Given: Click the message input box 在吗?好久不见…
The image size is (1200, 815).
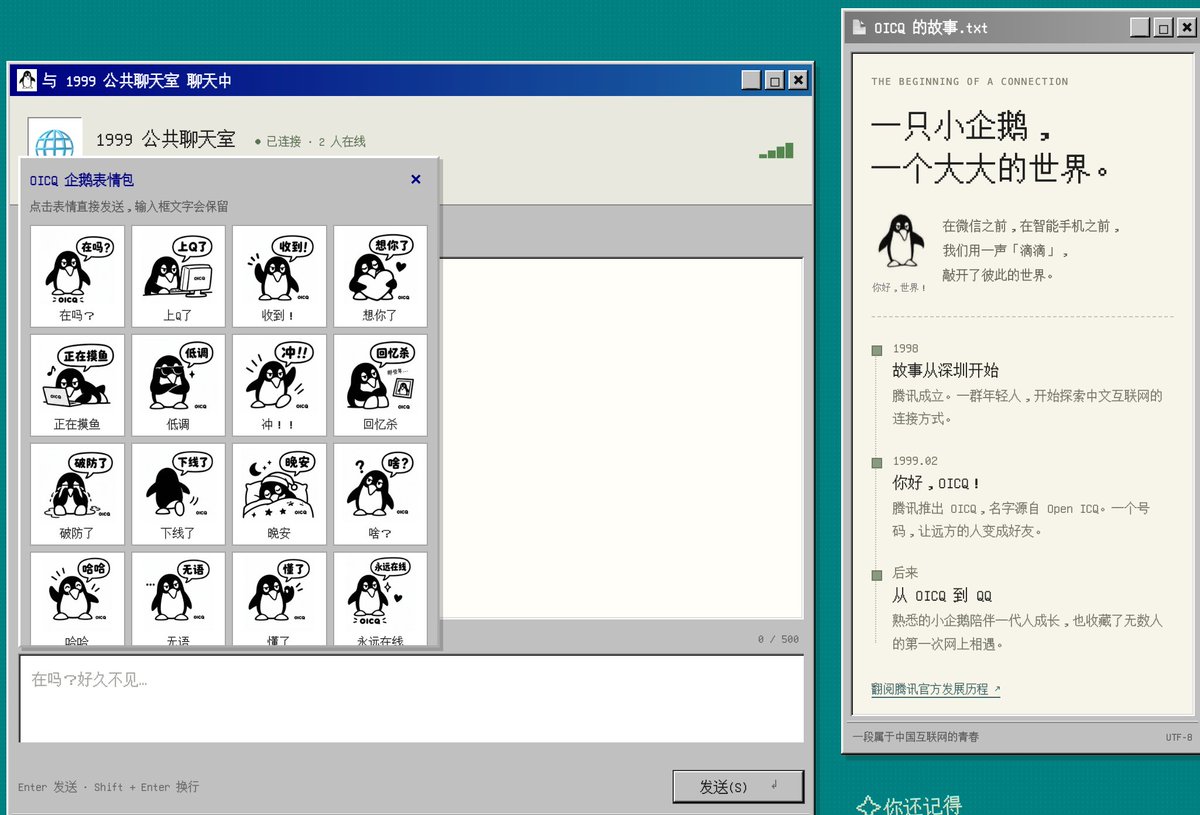Looking at the screenshot, I should click(x=411, y=699).
